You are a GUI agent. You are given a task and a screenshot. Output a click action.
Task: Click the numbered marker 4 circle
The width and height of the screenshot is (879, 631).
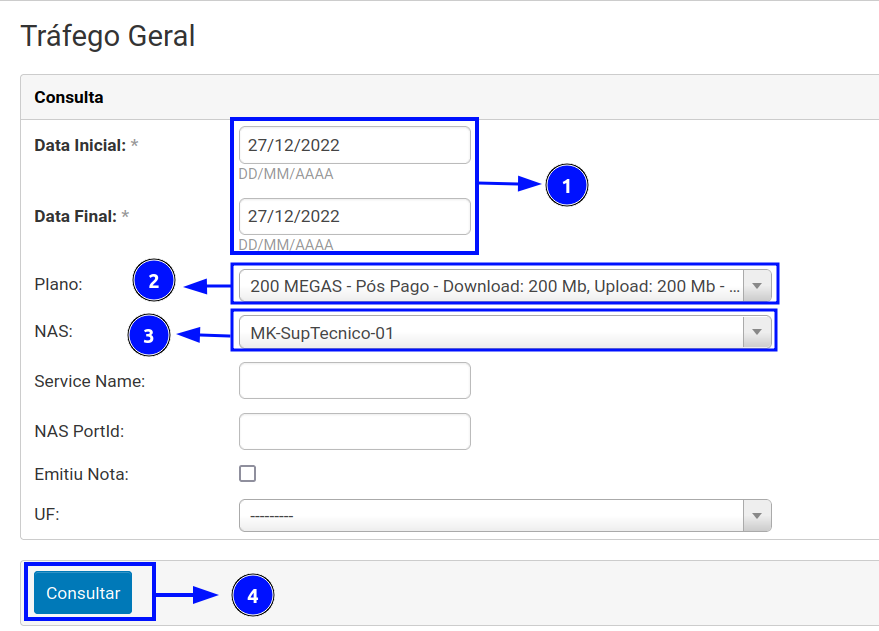tap(253, 596)
